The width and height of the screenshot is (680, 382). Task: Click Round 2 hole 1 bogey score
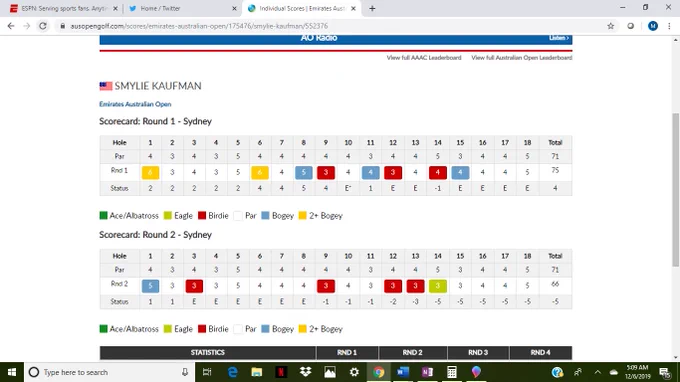pos(150,286)
